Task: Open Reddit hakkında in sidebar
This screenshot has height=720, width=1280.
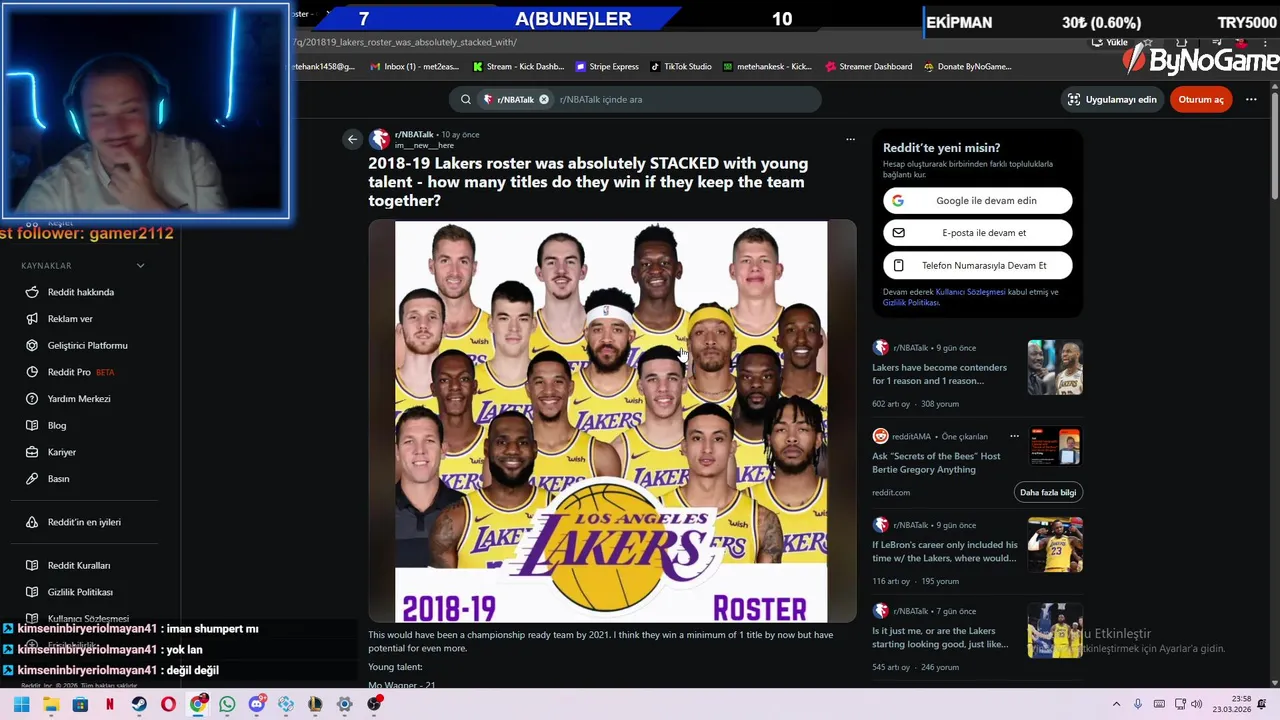Action: 80,292
